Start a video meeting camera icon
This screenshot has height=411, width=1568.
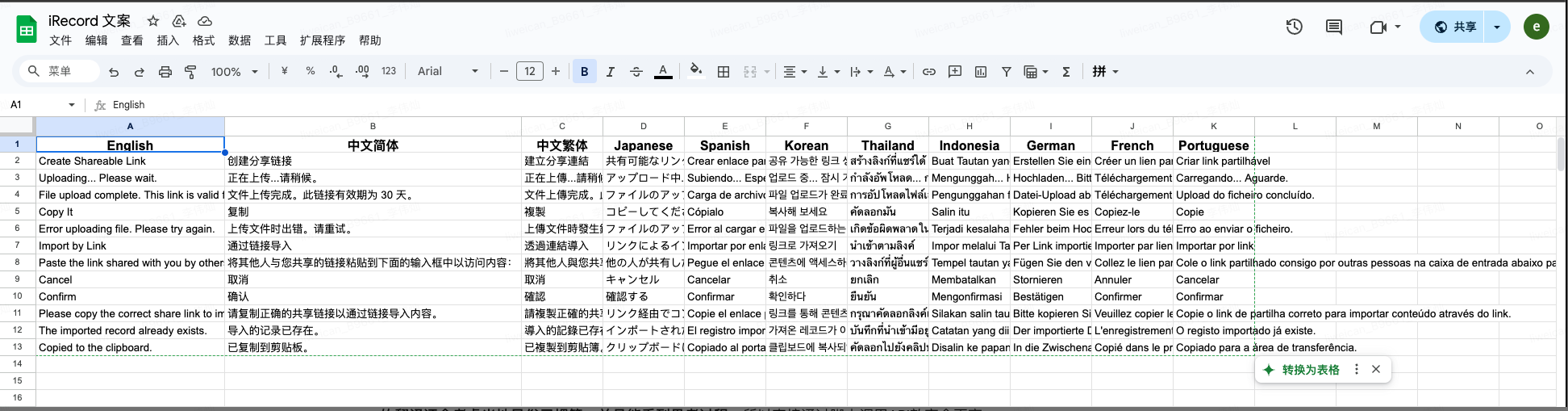pos(1378,27)
